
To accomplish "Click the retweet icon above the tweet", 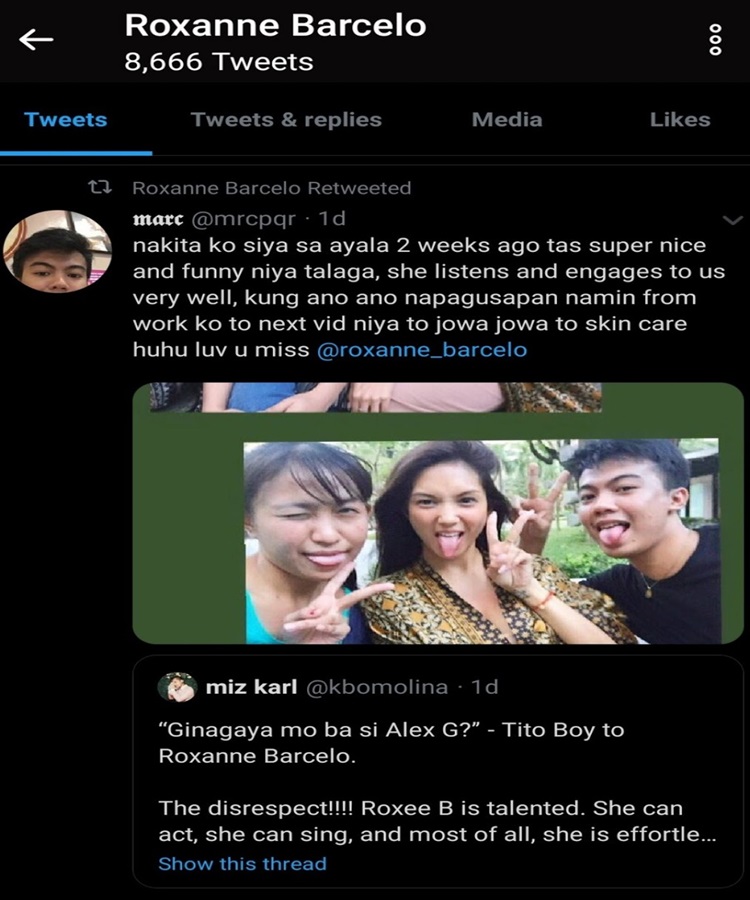I will (100, 188).
